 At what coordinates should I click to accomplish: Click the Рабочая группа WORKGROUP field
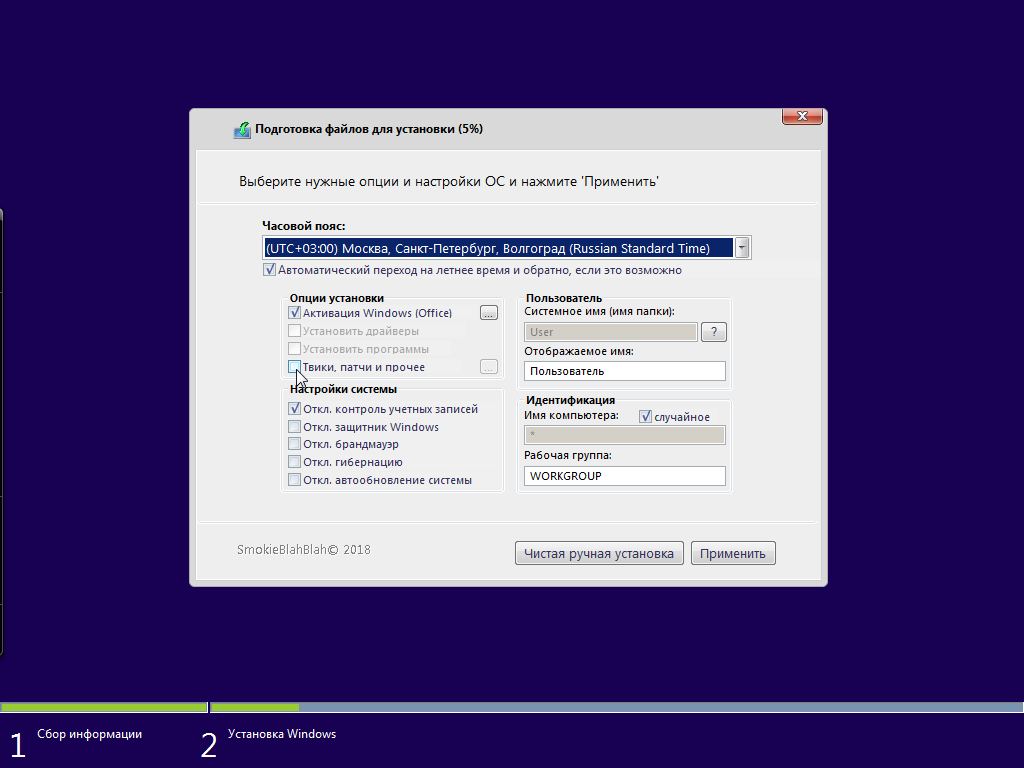coord(625,476)
